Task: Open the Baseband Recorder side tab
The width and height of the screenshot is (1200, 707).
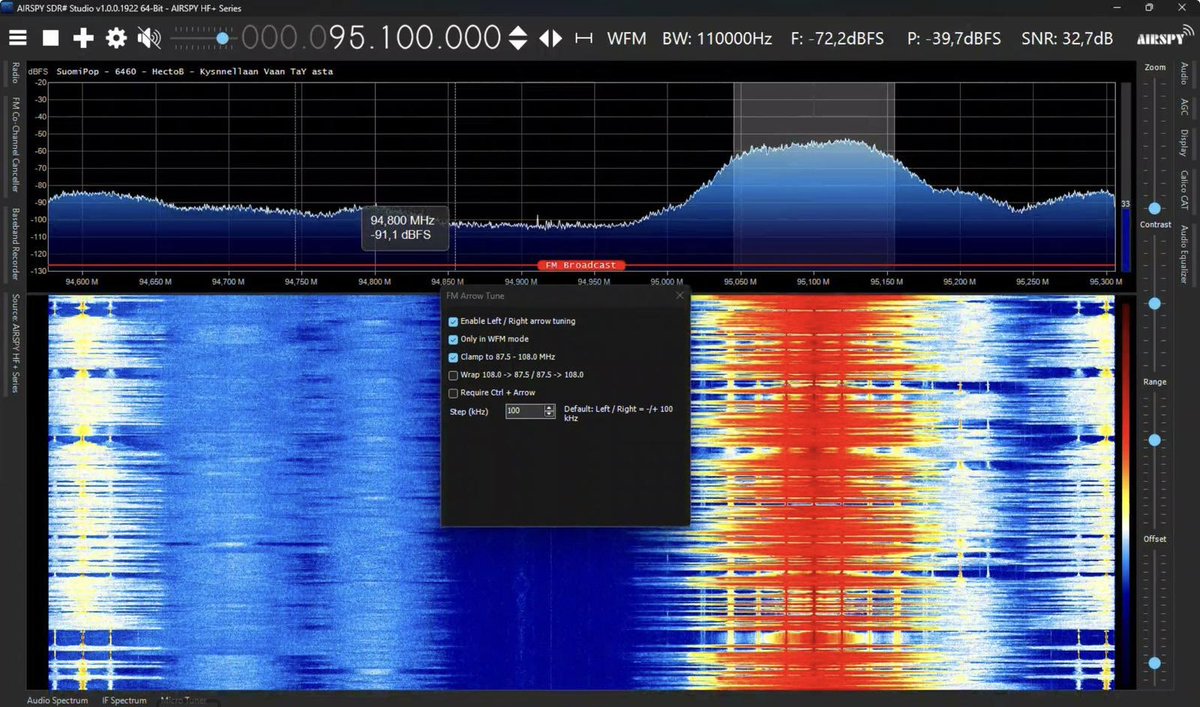Action: 16,244
